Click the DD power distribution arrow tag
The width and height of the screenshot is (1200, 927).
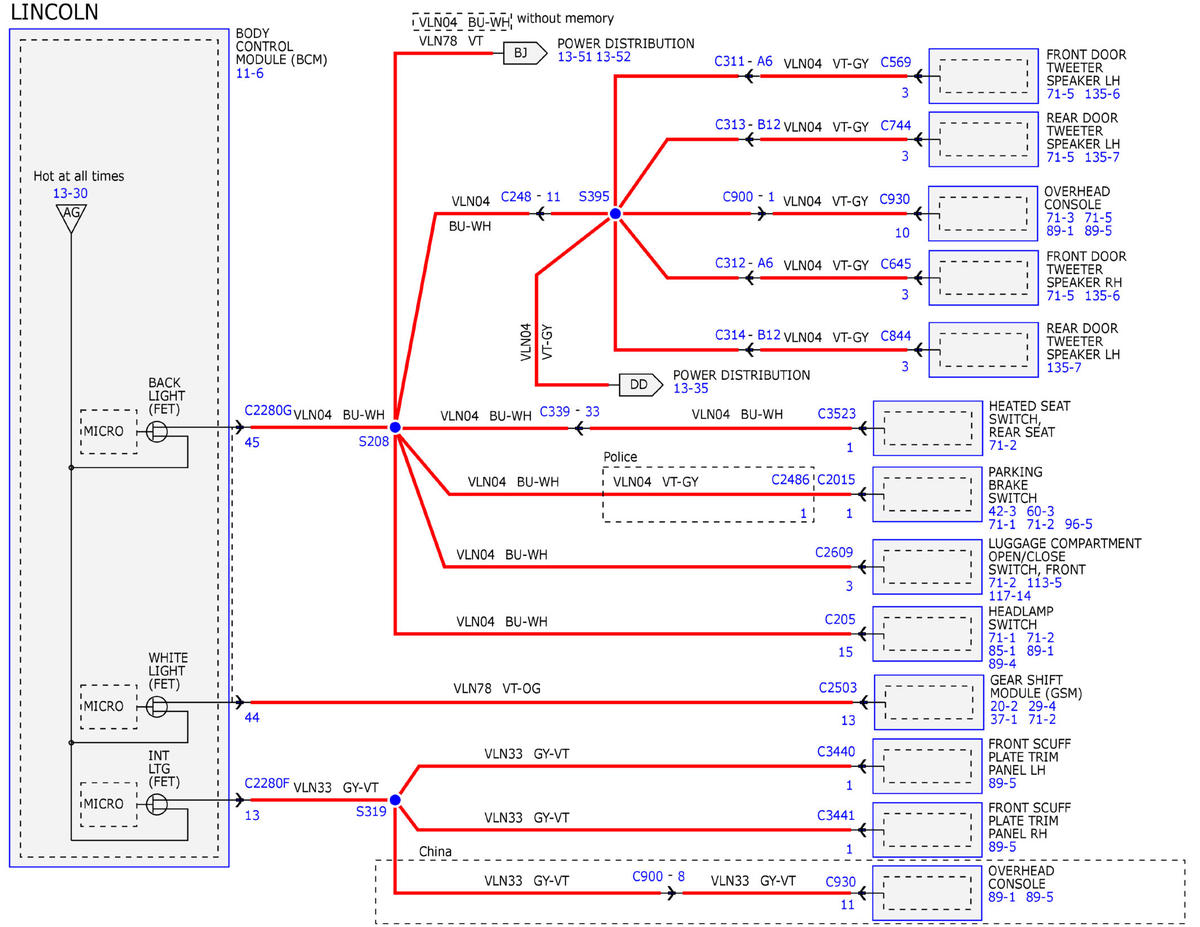click(639, 384)
